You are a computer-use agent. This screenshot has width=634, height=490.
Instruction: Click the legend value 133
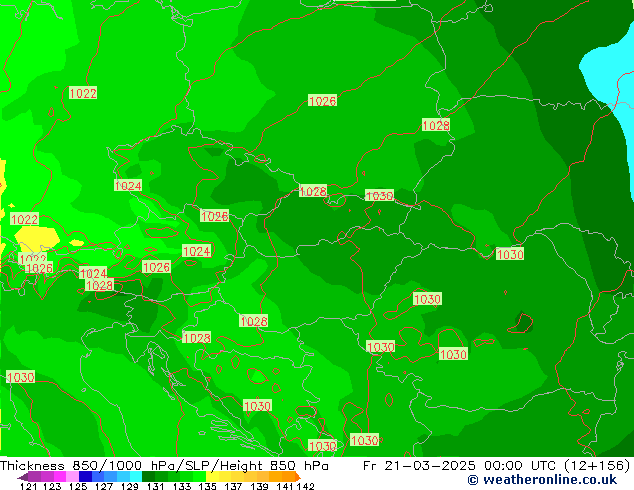tap(182, 486)
